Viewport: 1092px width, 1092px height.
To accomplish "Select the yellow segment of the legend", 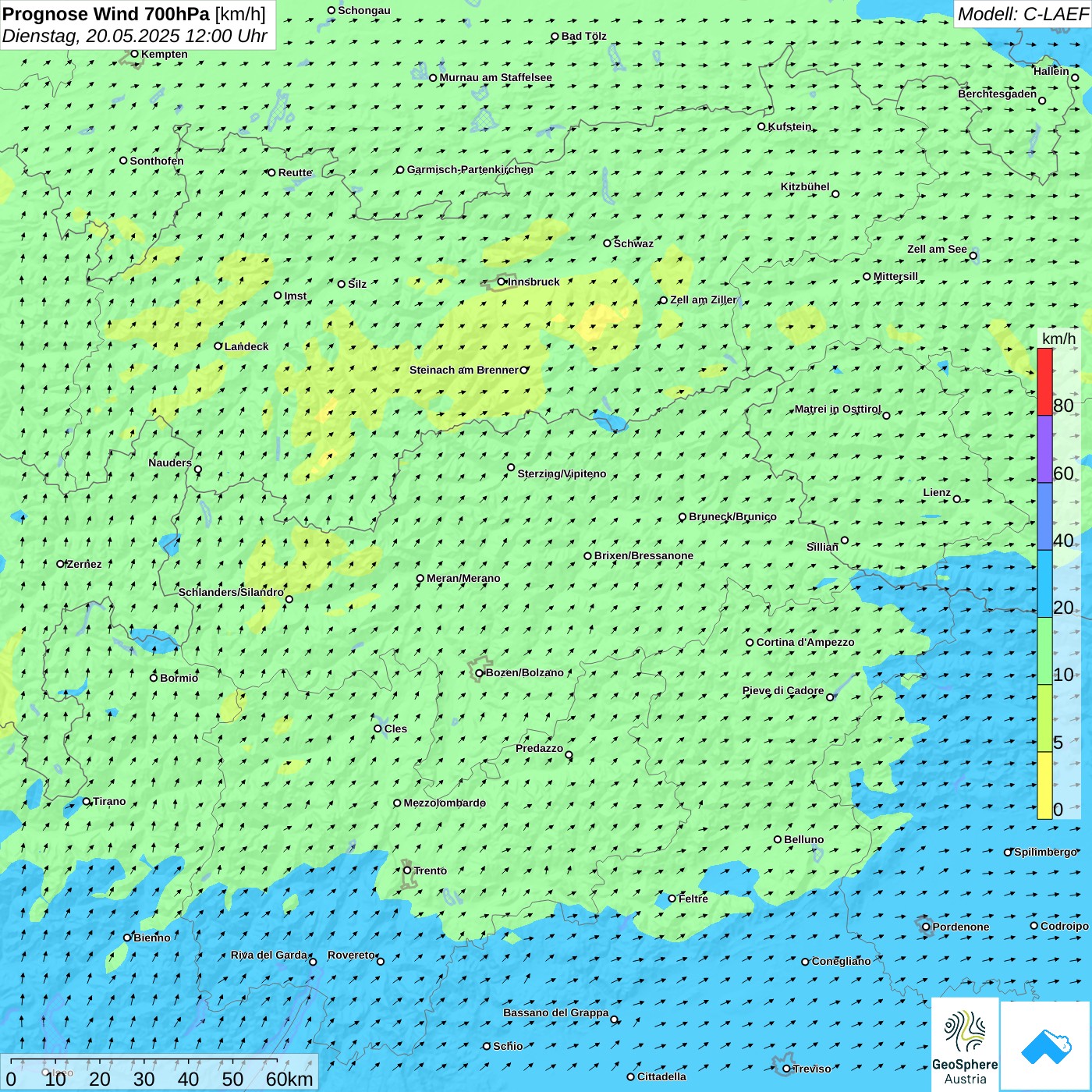I will pos(1044,785).
